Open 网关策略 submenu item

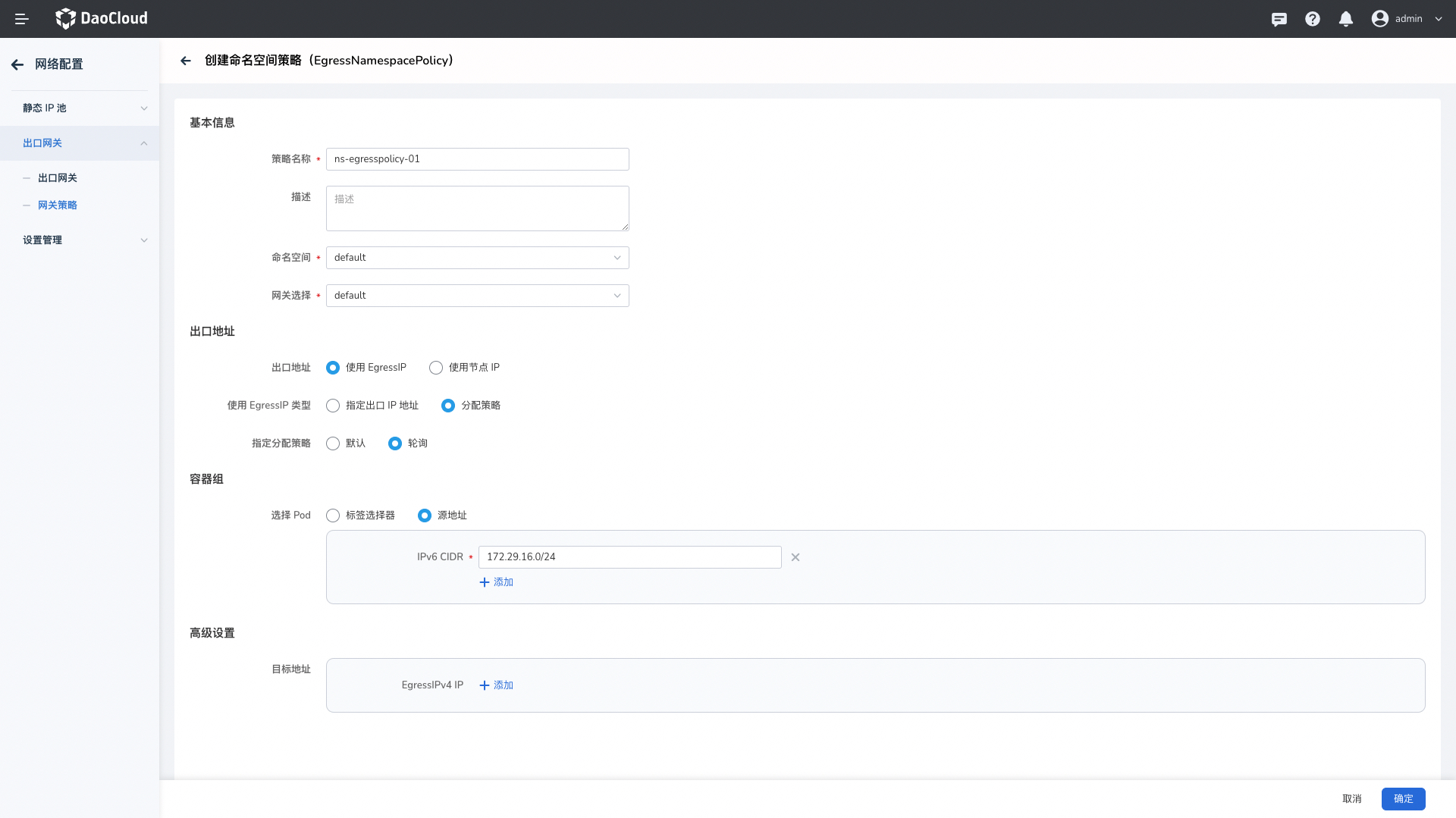(58, 205)
